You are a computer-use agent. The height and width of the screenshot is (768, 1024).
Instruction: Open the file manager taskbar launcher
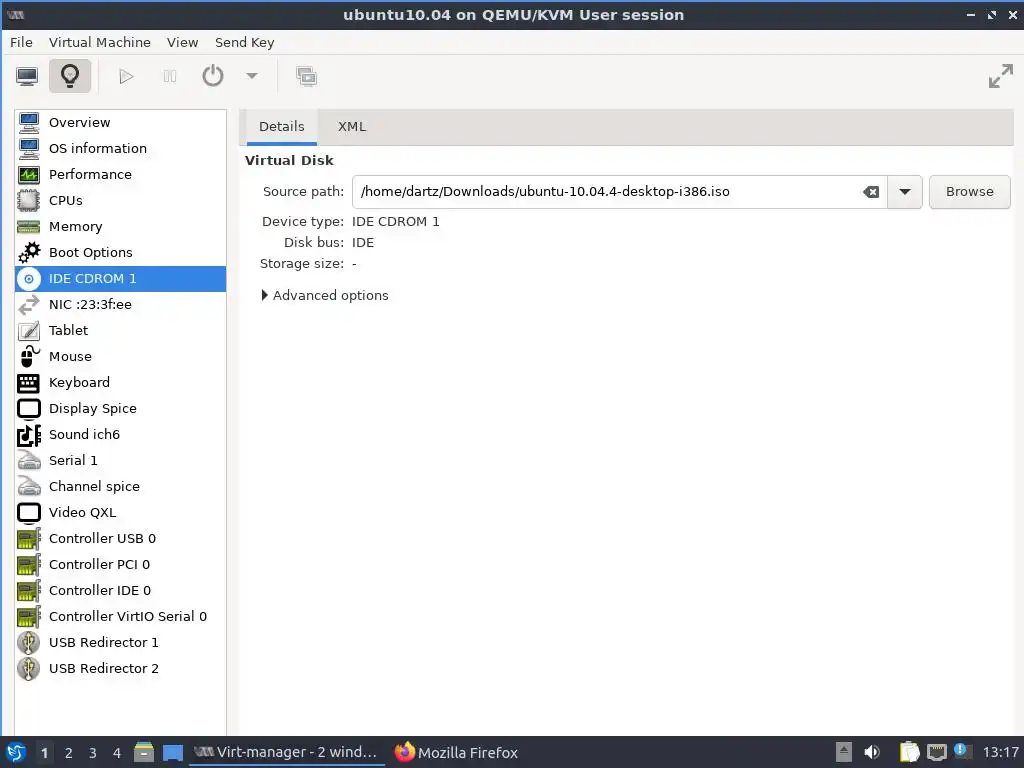tap(144, 752)
